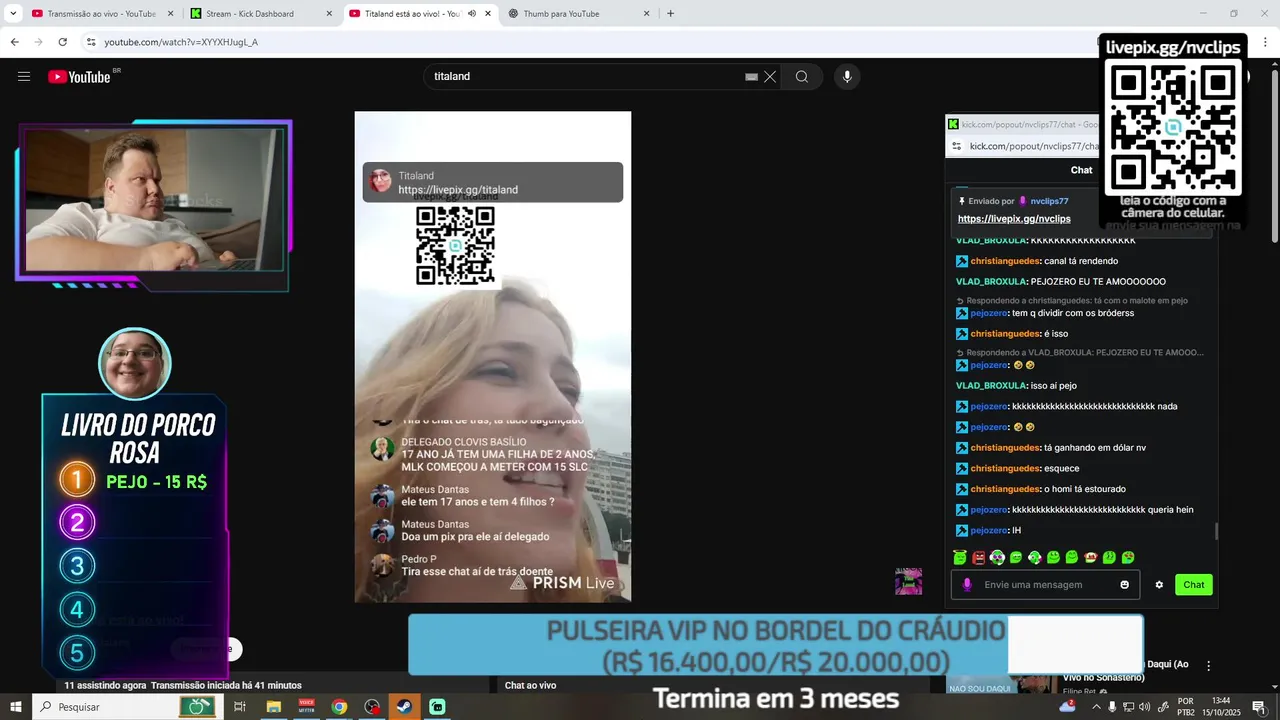The height and width of the screenshot is (720, 1280).
Task: Open Steam from the taskbar
Action: point(405,707)
